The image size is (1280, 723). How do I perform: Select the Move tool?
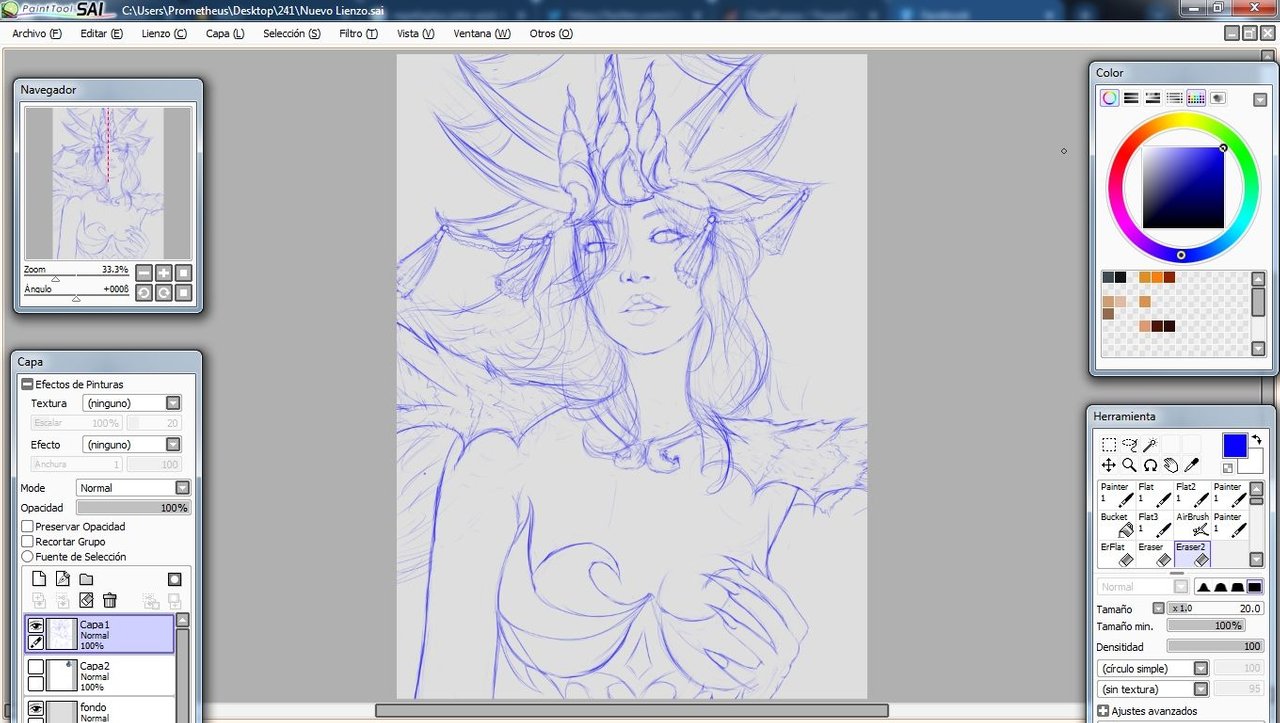pos(1109,465)
